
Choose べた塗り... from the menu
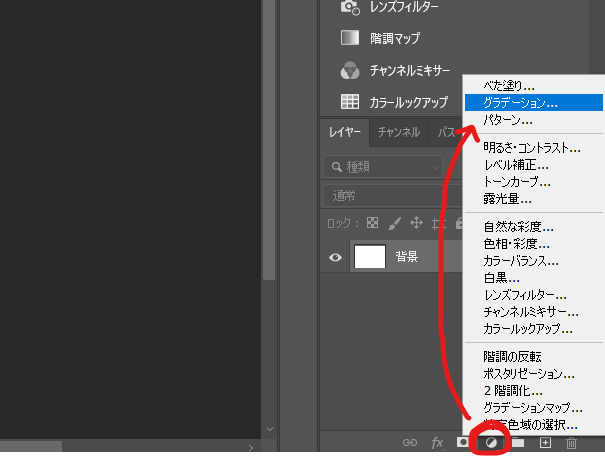534,85
